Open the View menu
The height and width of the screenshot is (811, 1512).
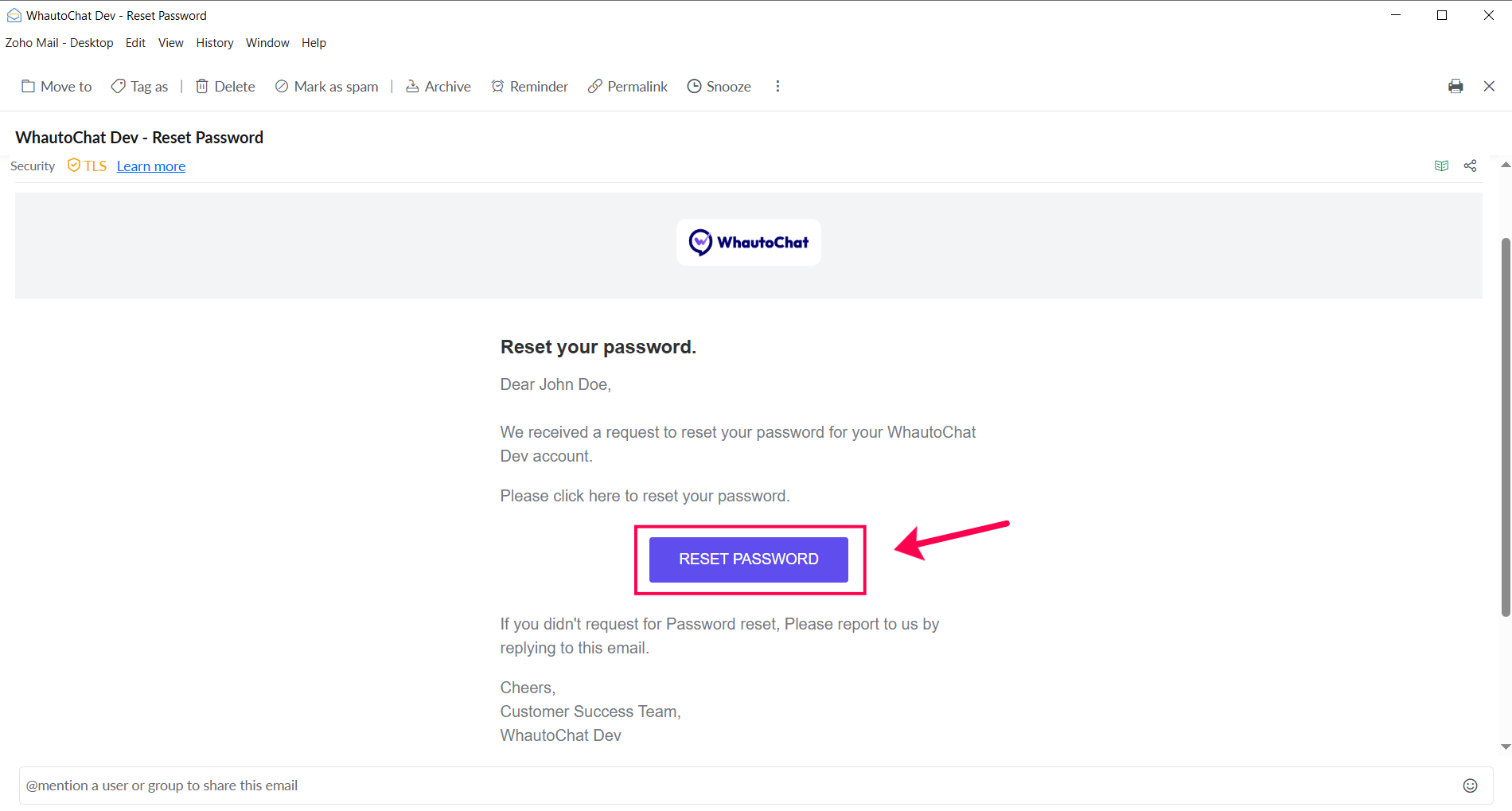170,42
